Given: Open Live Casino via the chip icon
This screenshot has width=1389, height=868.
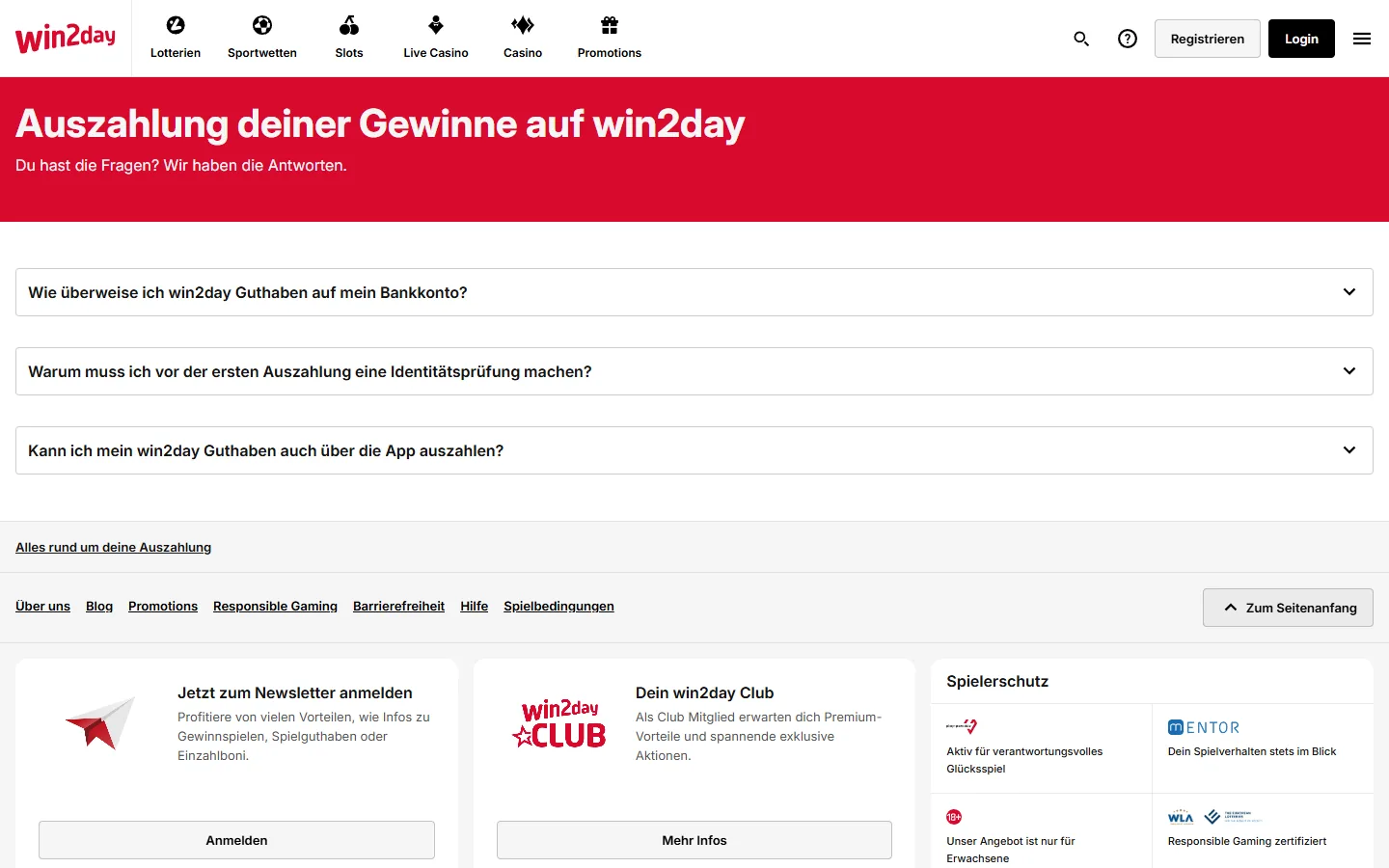Looking at the screenshot, I should click(x=436, y=25).
